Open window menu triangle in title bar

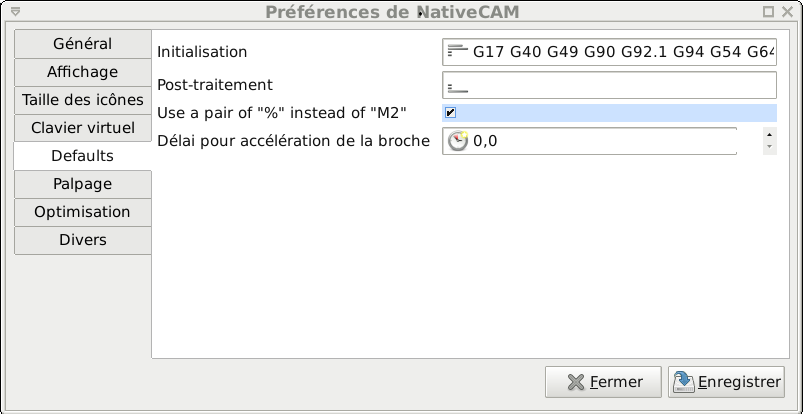tap(15, 11)
